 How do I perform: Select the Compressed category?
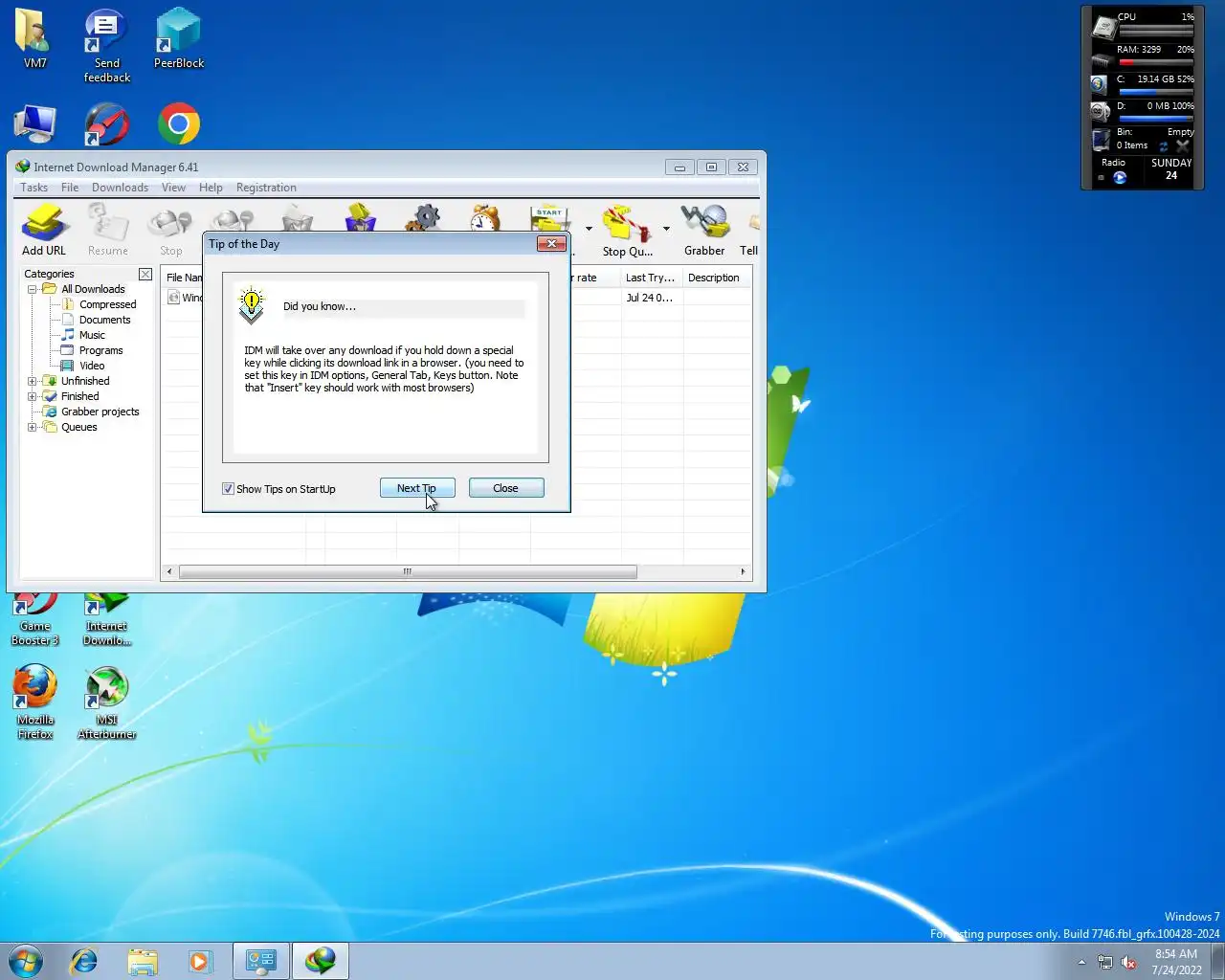click(x=107, y=304)
